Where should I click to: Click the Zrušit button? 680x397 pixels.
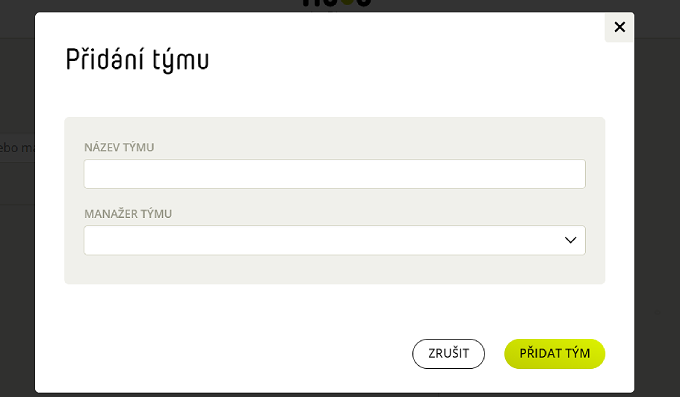pos(448,354)
